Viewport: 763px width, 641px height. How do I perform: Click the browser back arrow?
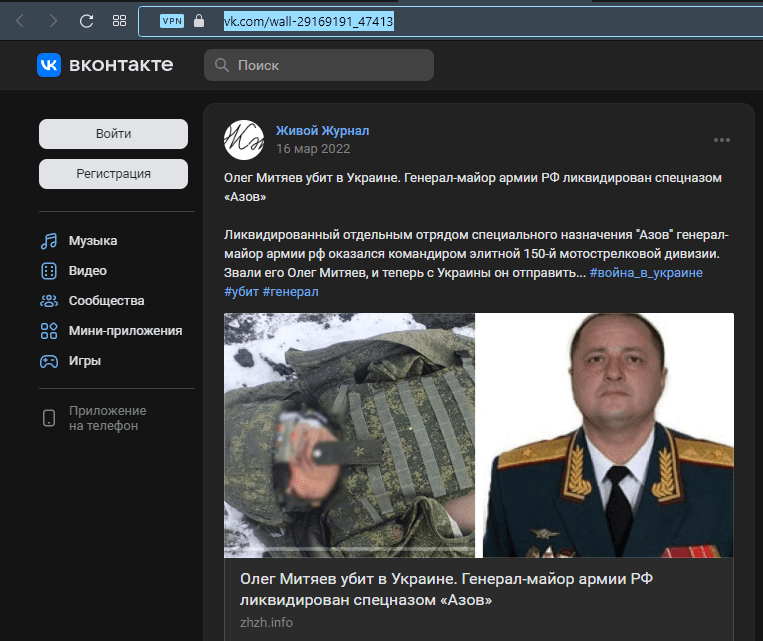(x=20, y=21)
